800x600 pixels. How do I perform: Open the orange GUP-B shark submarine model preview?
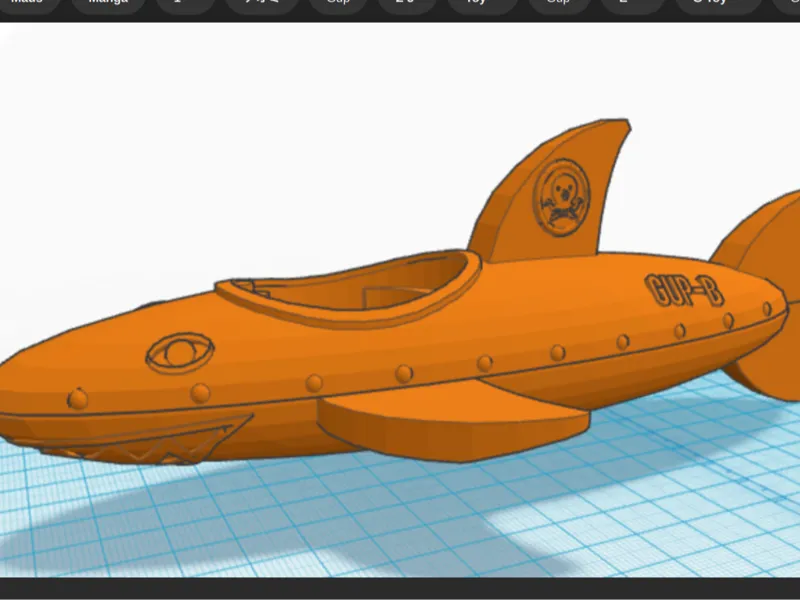point(400,300)
